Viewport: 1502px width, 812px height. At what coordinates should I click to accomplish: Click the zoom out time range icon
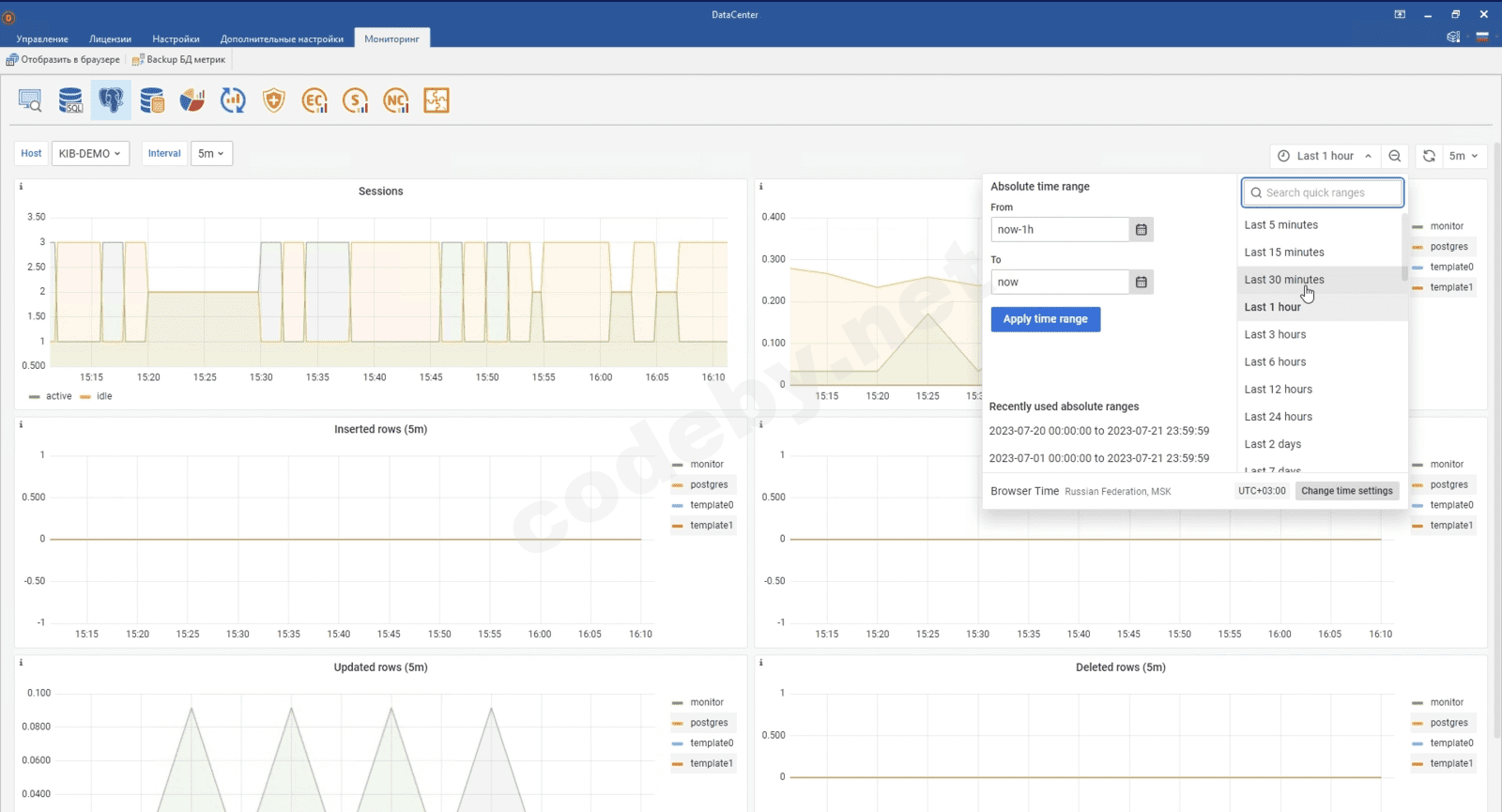tap(1395, 156)
